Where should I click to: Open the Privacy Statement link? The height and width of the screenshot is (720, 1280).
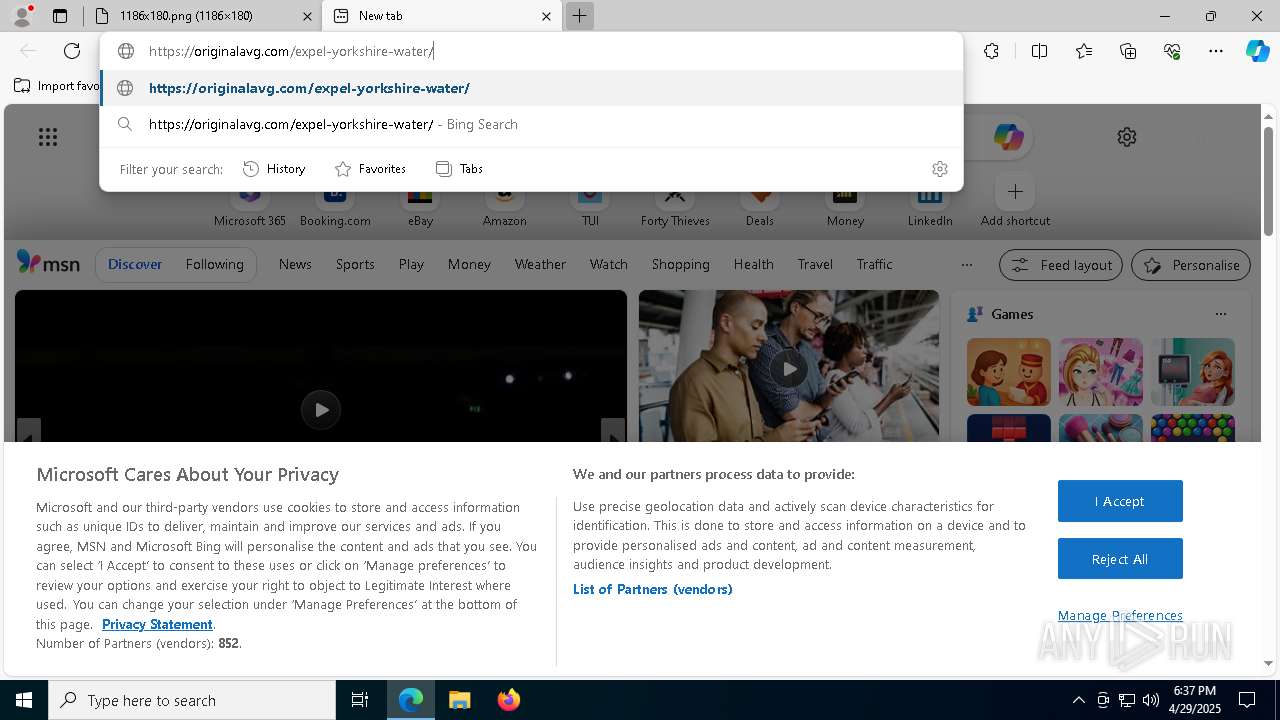157,624
